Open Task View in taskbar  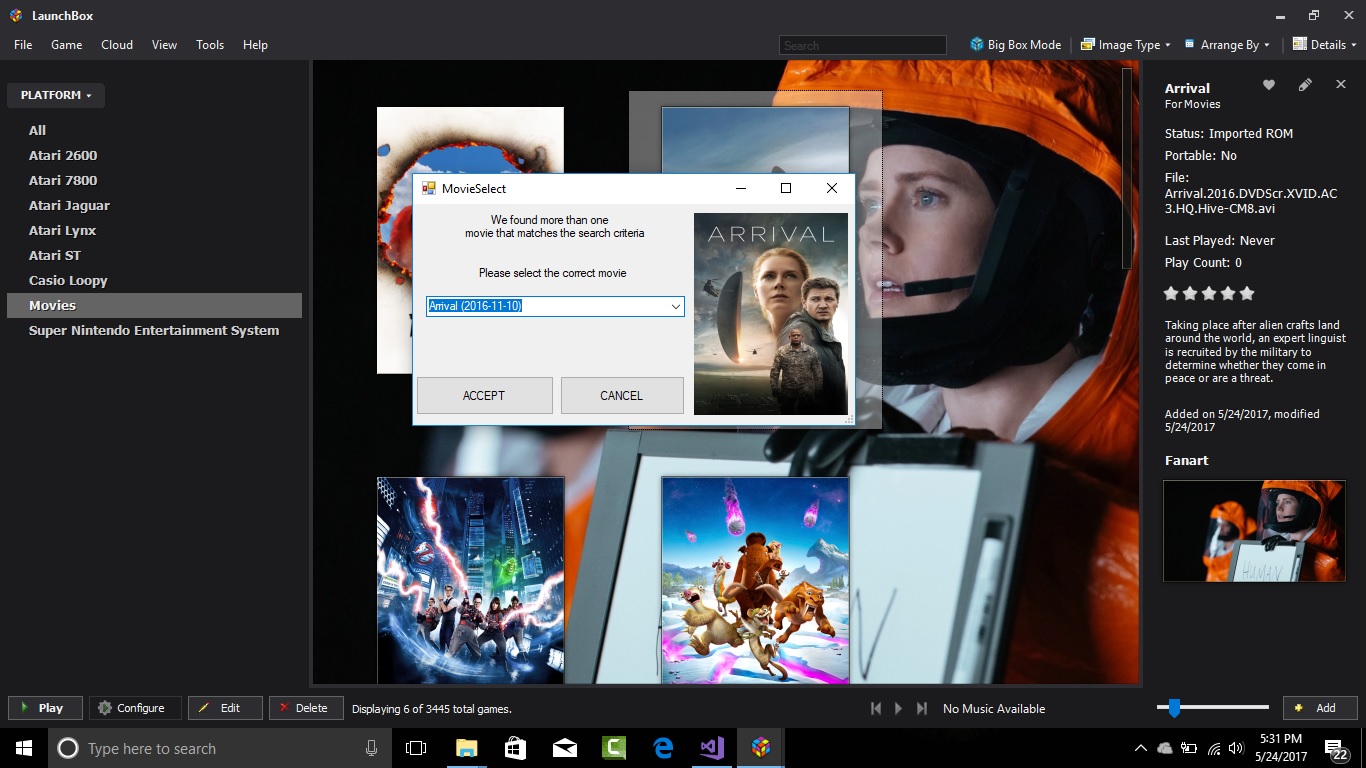pyautogui.click(x=416, y=748)
